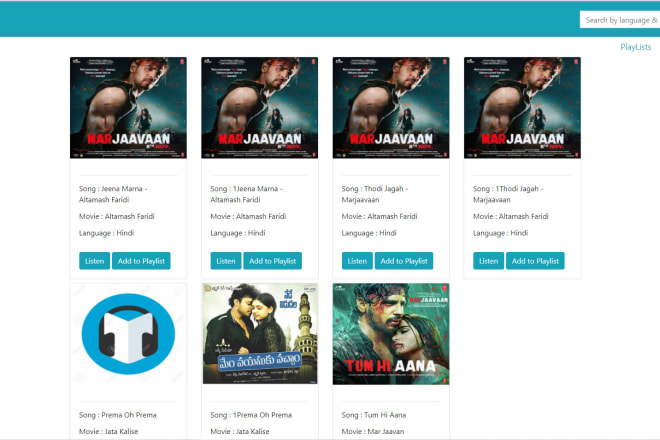Image resolution: width=660 pixels, height=440 pixels.
Task: Select 'Movie : Jata Kalise' under Prema Oh Prema
Action: [x=109, y=432]
